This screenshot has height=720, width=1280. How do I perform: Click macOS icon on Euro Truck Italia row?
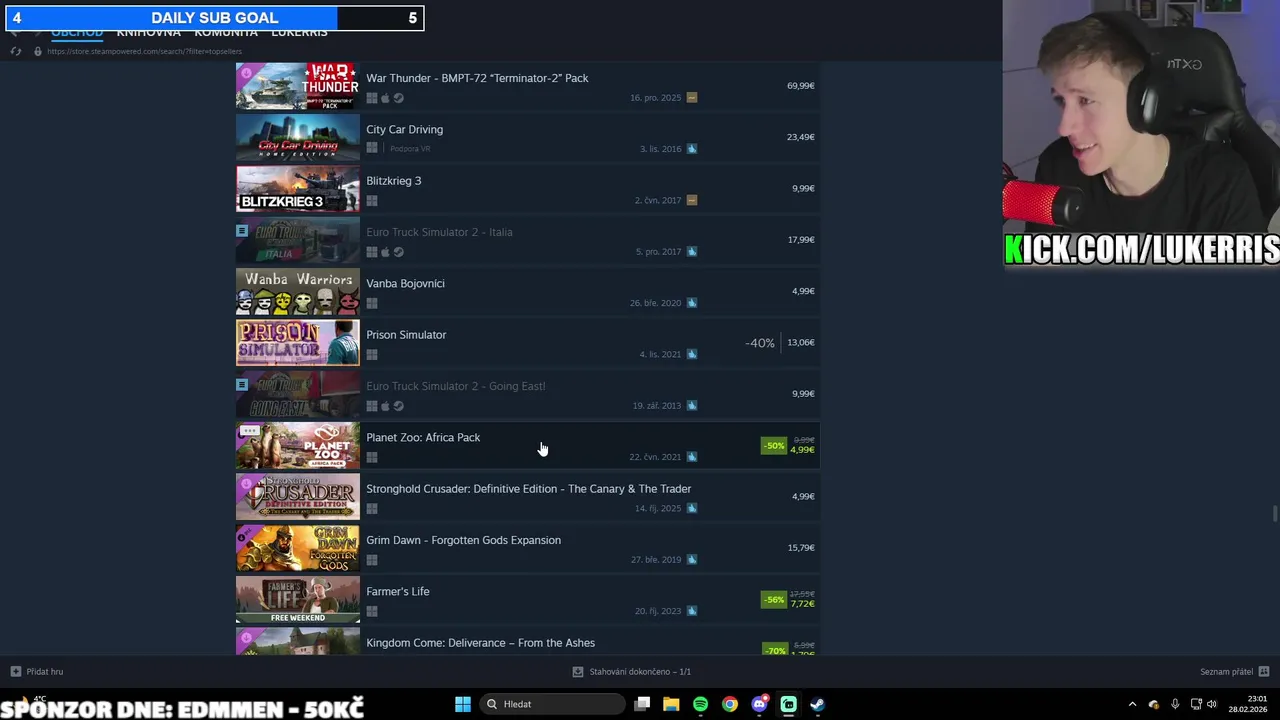tap(385, 252)
